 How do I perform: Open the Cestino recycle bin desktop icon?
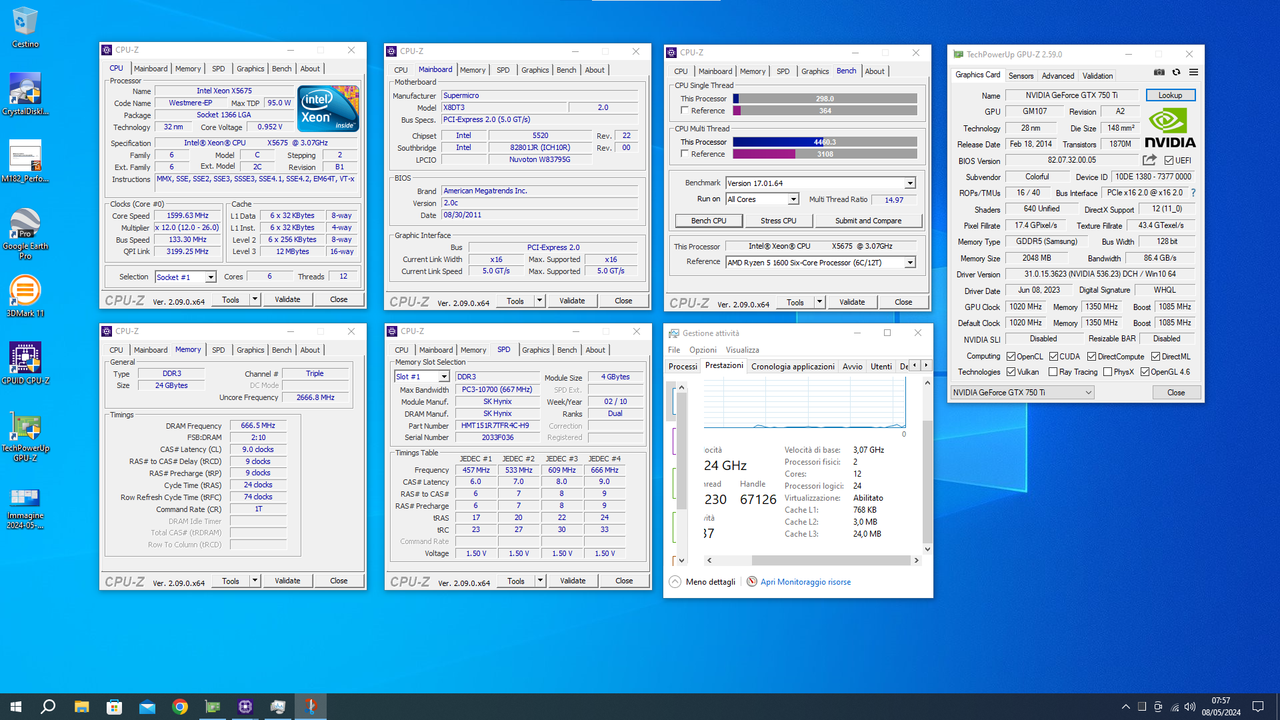(x=25, y=27)
